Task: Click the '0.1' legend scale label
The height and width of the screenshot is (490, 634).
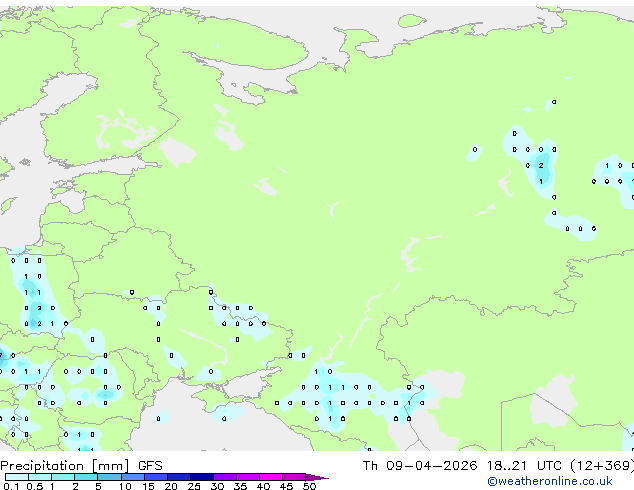Action: click(11, 486)
